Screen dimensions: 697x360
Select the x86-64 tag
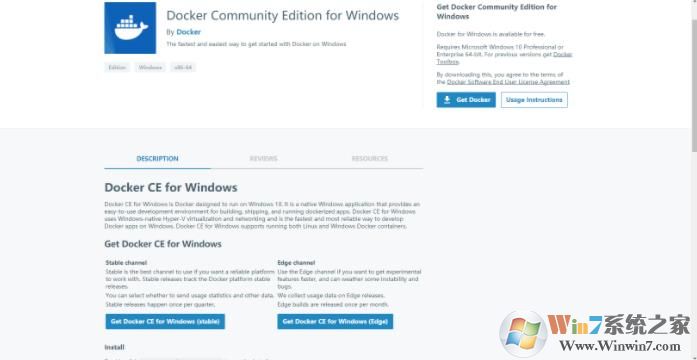click(183, 68)
